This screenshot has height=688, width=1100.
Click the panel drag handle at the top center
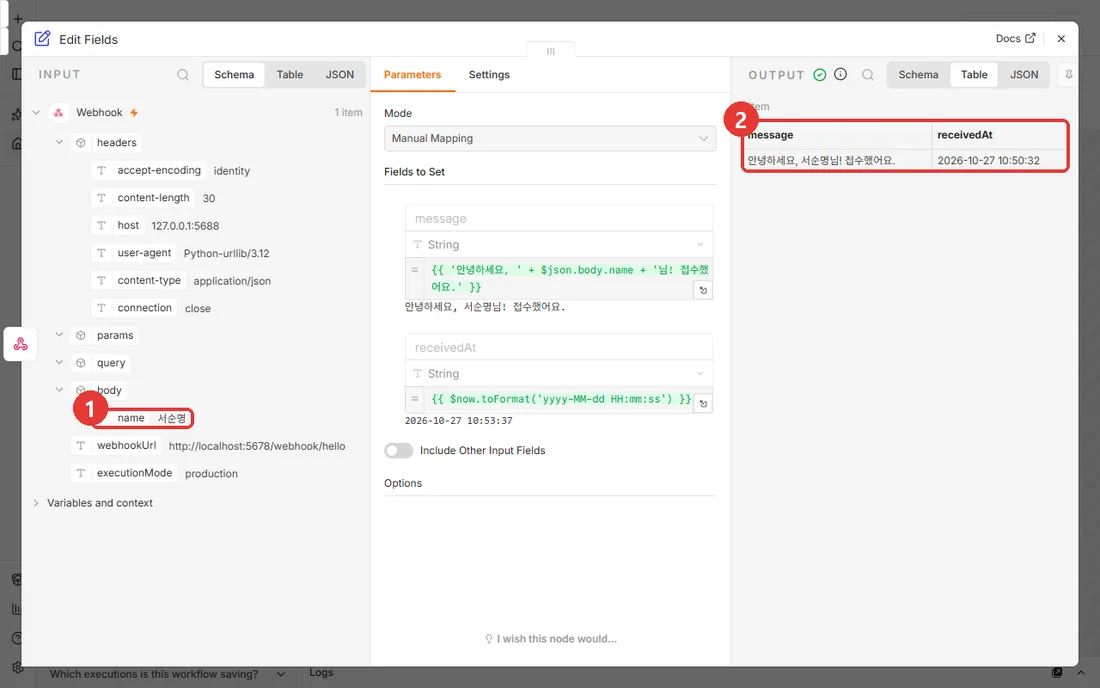point(551,51)
